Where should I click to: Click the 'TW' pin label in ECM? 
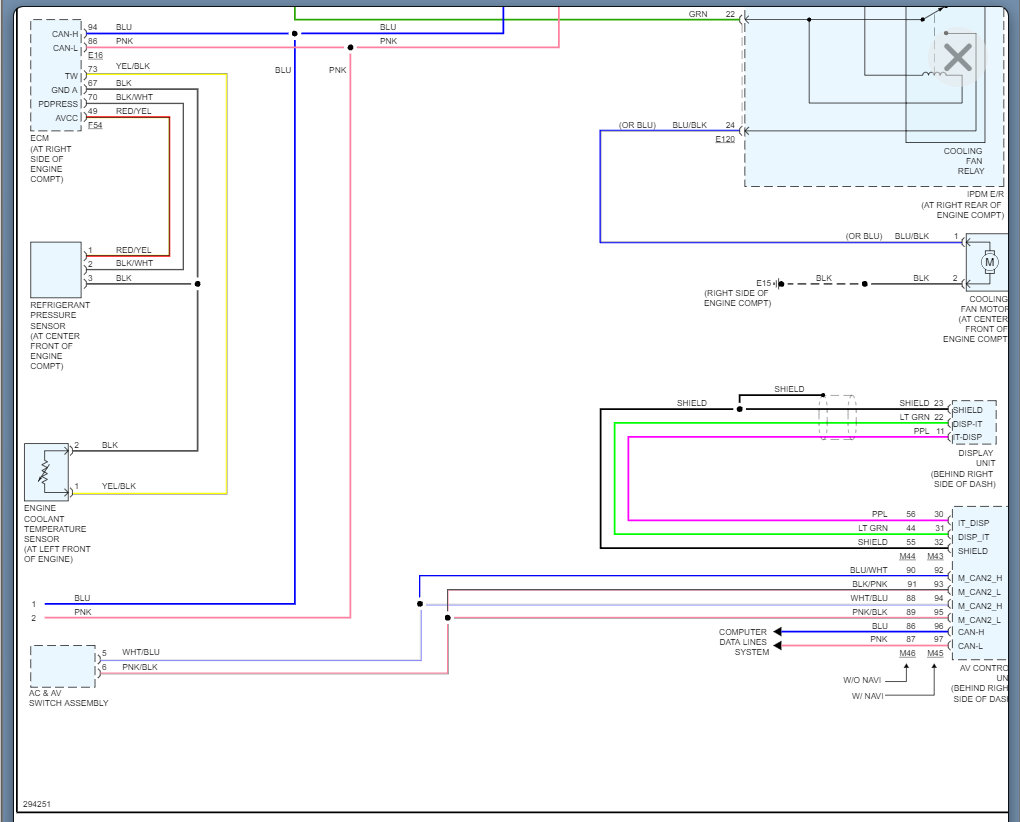point(71,76)
